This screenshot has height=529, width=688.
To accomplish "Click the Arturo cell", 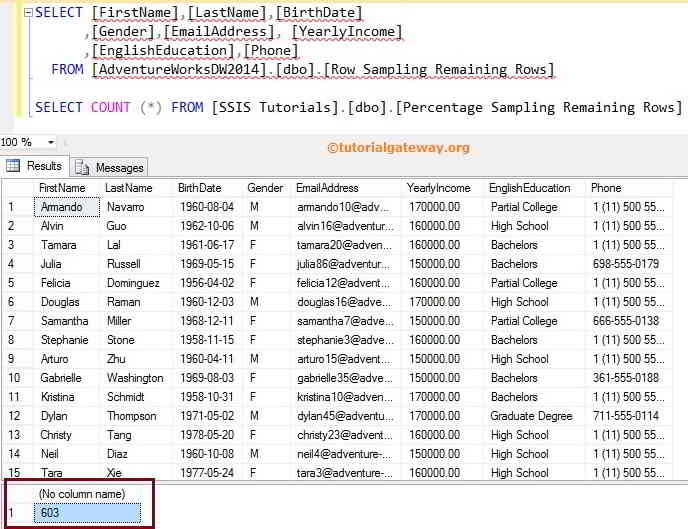I will click(67, 359).
